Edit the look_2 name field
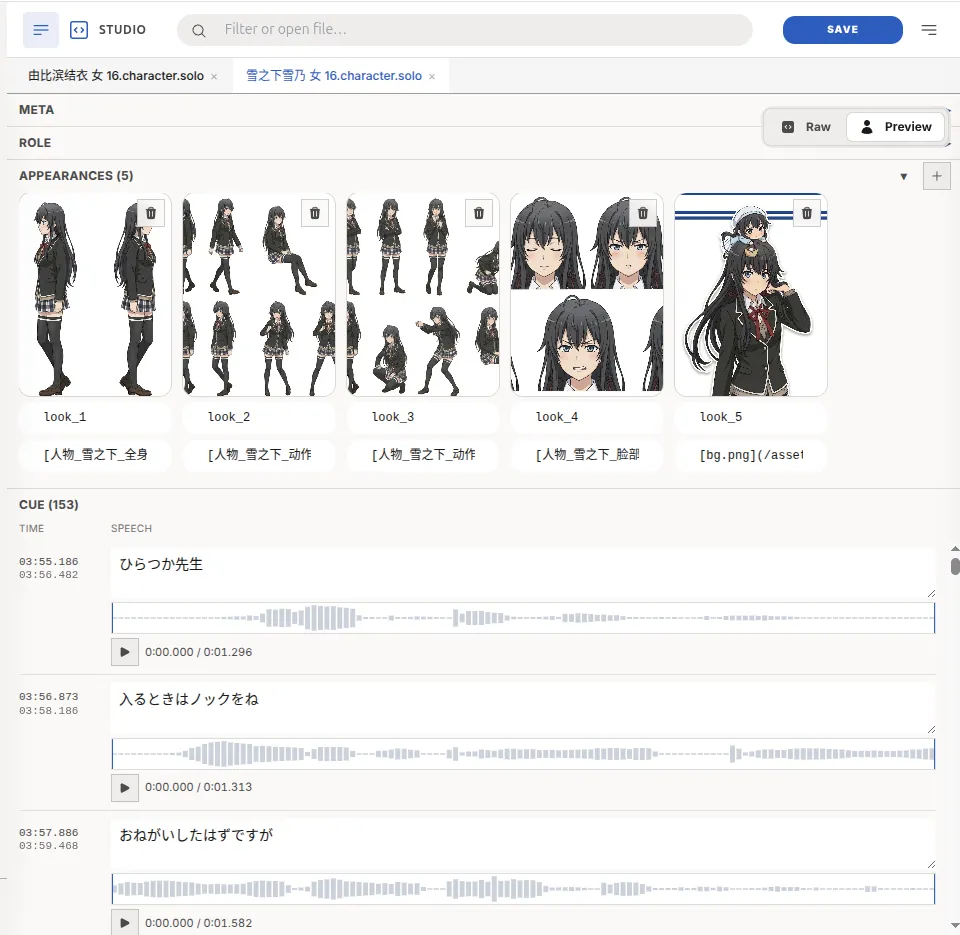Image resolution: width=960 pixels, height=935 pixels. [x=259, y=417]
